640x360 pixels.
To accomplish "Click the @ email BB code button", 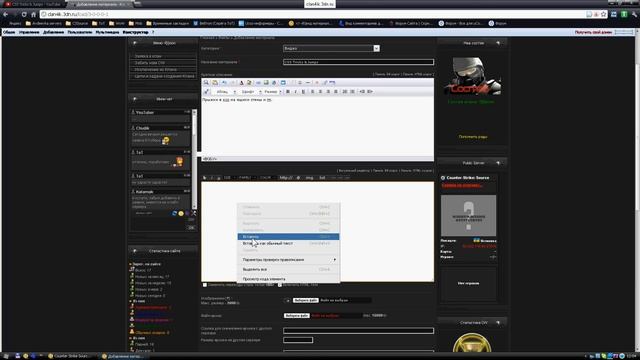I will (298, 178).
